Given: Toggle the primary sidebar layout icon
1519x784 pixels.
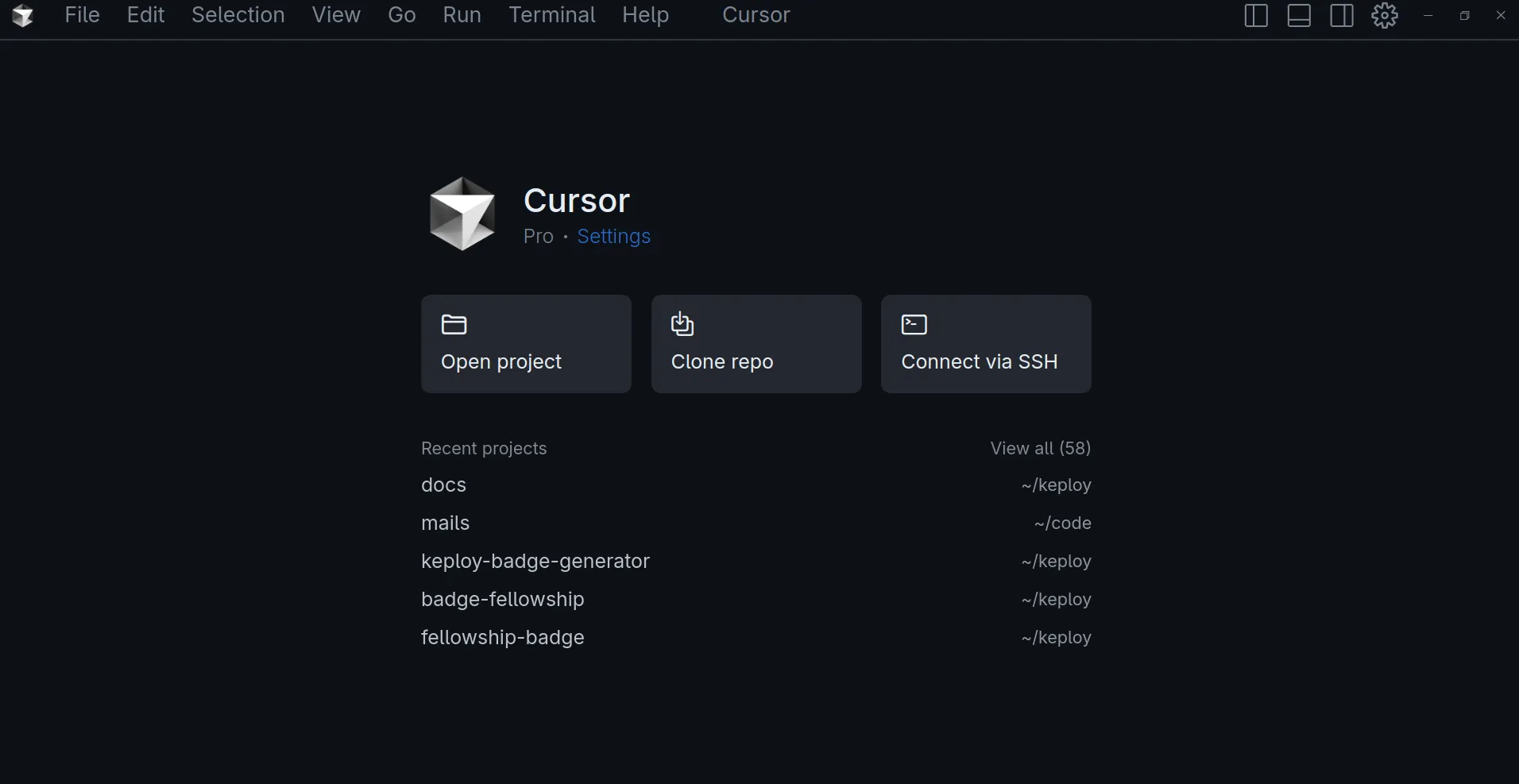Looking at the screenshot, I should pyautogui.click(x=1255, y=15).
